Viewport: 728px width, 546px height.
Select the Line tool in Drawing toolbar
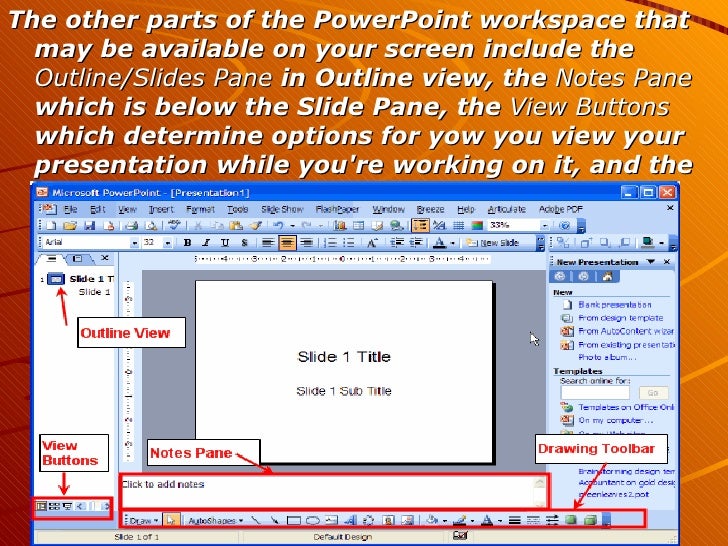(256, 520)
